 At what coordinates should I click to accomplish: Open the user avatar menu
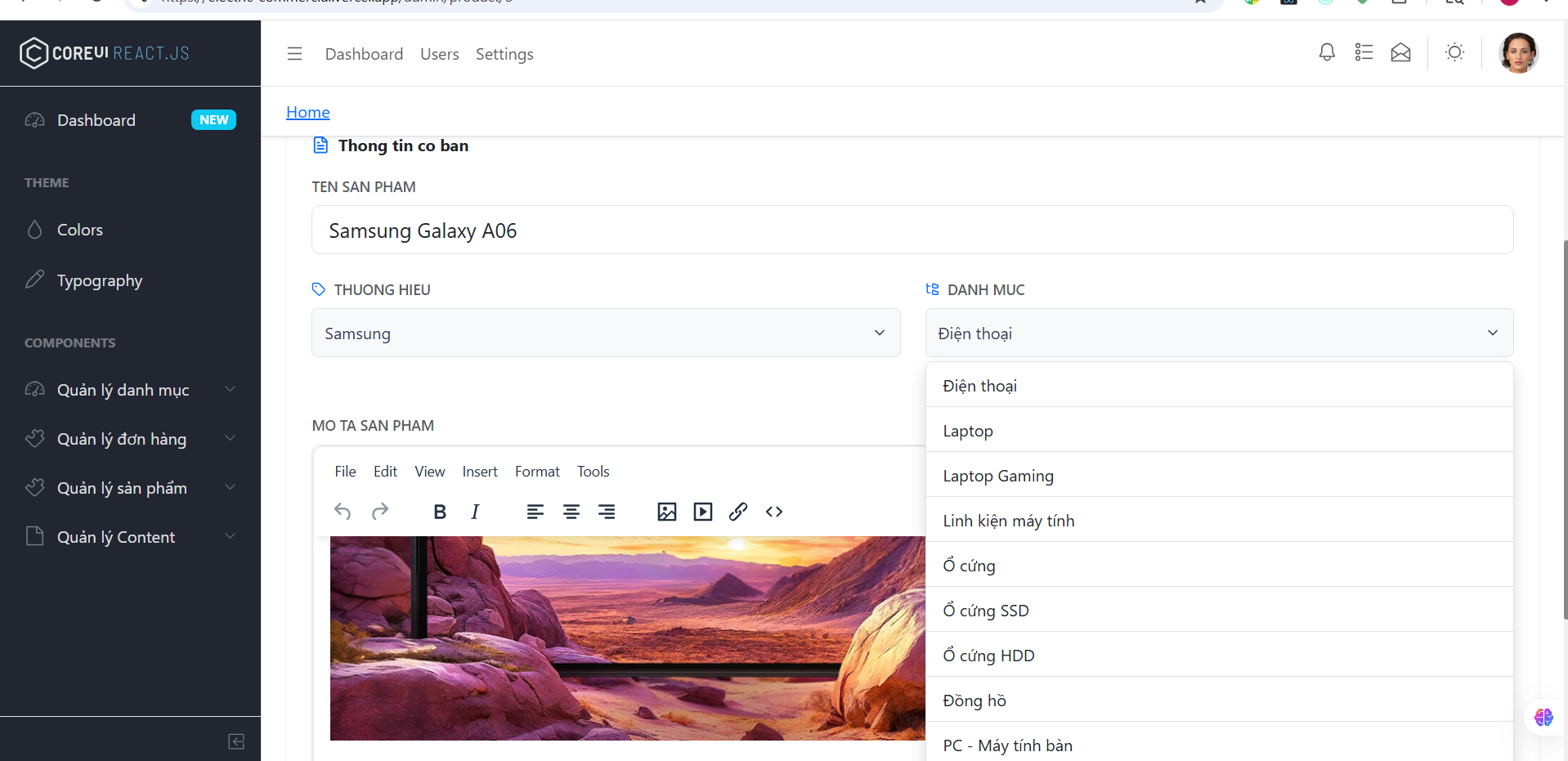tap(1519, 53)
